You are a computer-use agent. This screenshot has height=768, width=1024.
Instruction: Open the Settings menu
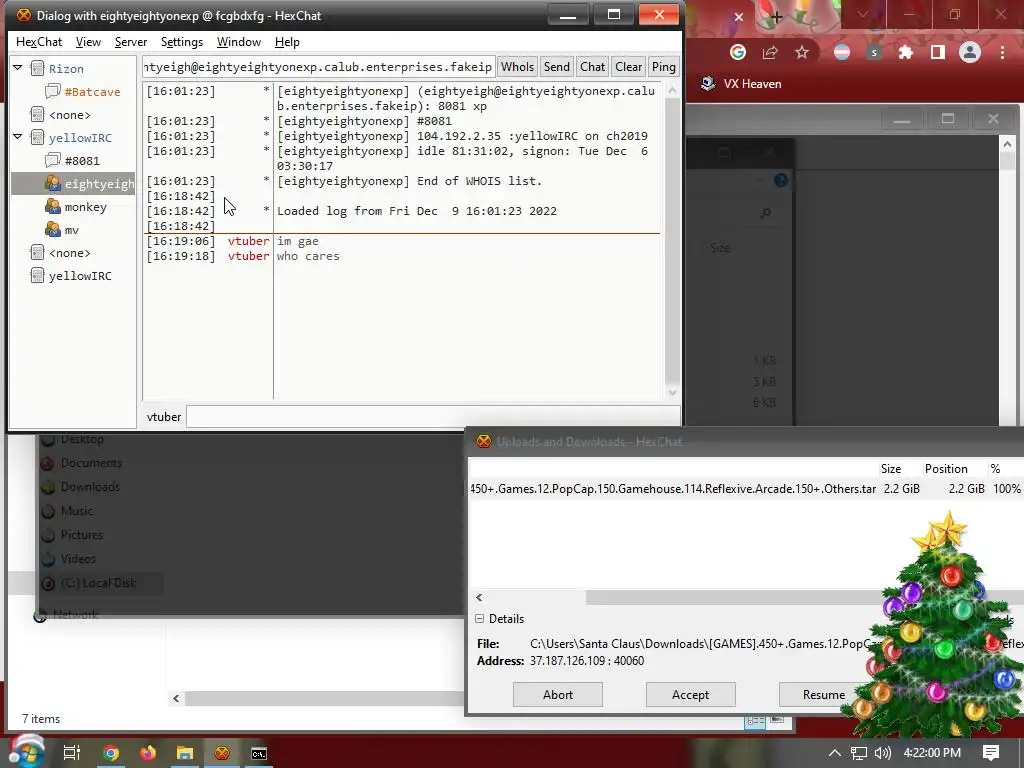tap(182, 42)
